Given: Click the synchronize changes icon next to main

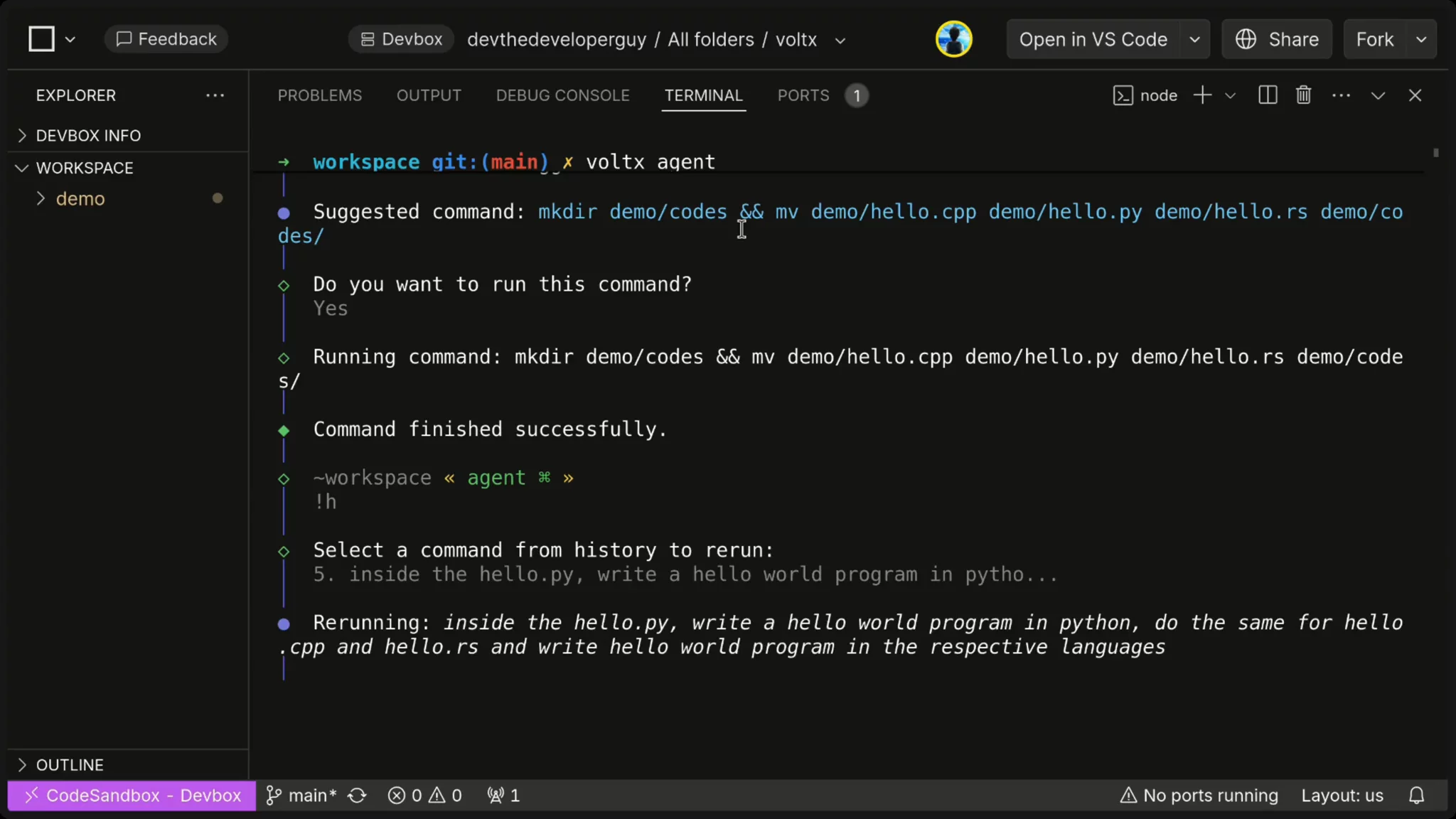Looking at the screenshot, I should [358, 796].
